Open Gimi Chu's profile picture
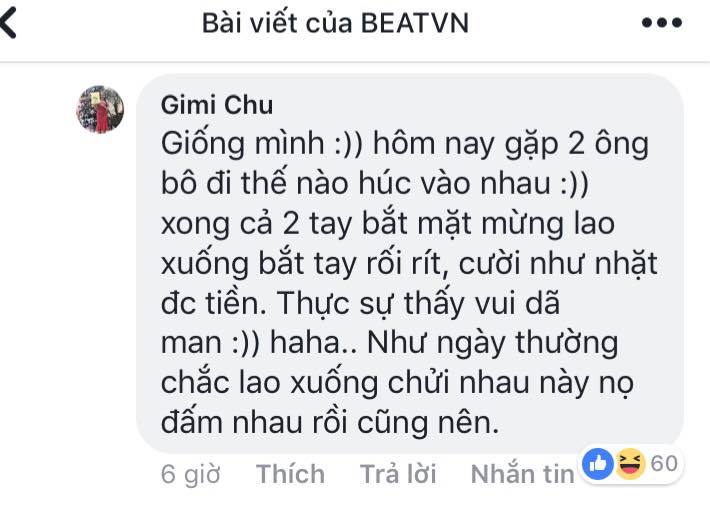710x510 pixels. pos(100,109)
